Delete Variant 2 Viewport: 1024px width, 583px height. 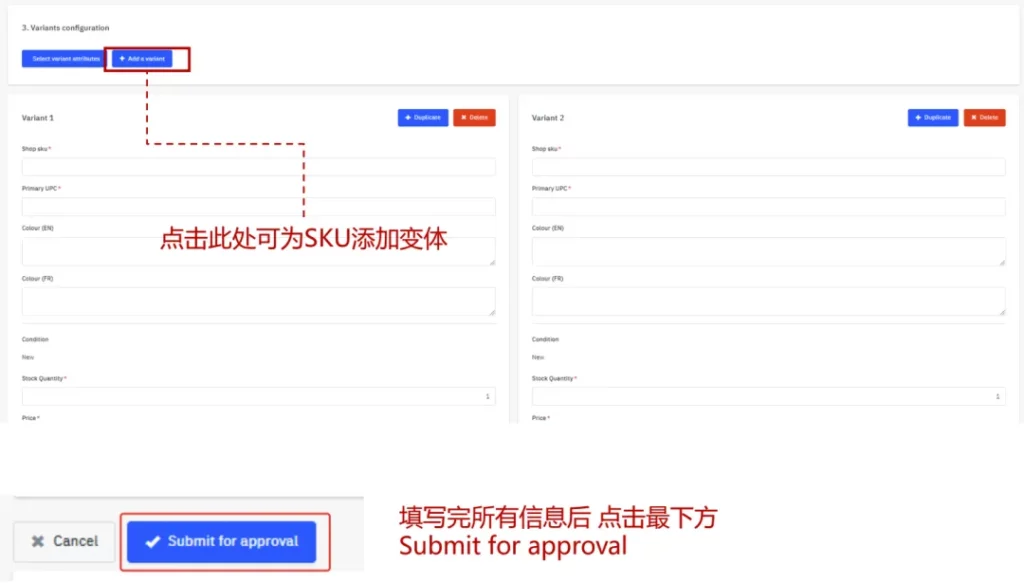(x=984, y=118)
